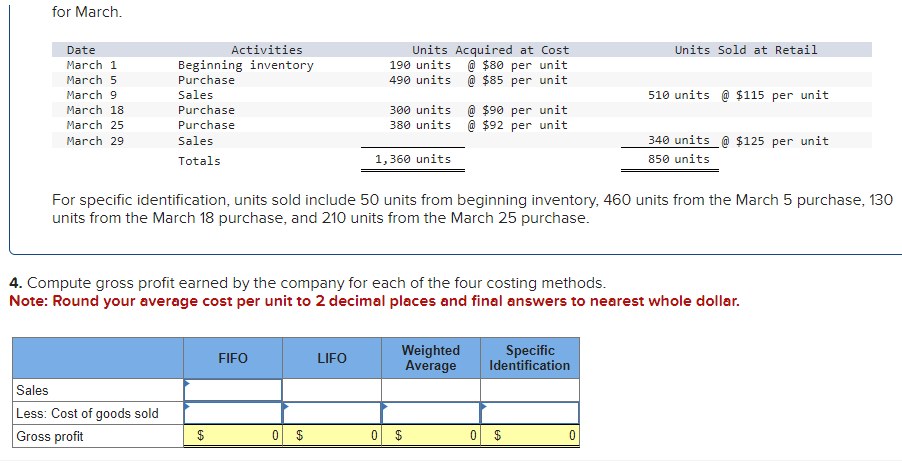Click the Weighted Average Sales input cell

[431, 390]
